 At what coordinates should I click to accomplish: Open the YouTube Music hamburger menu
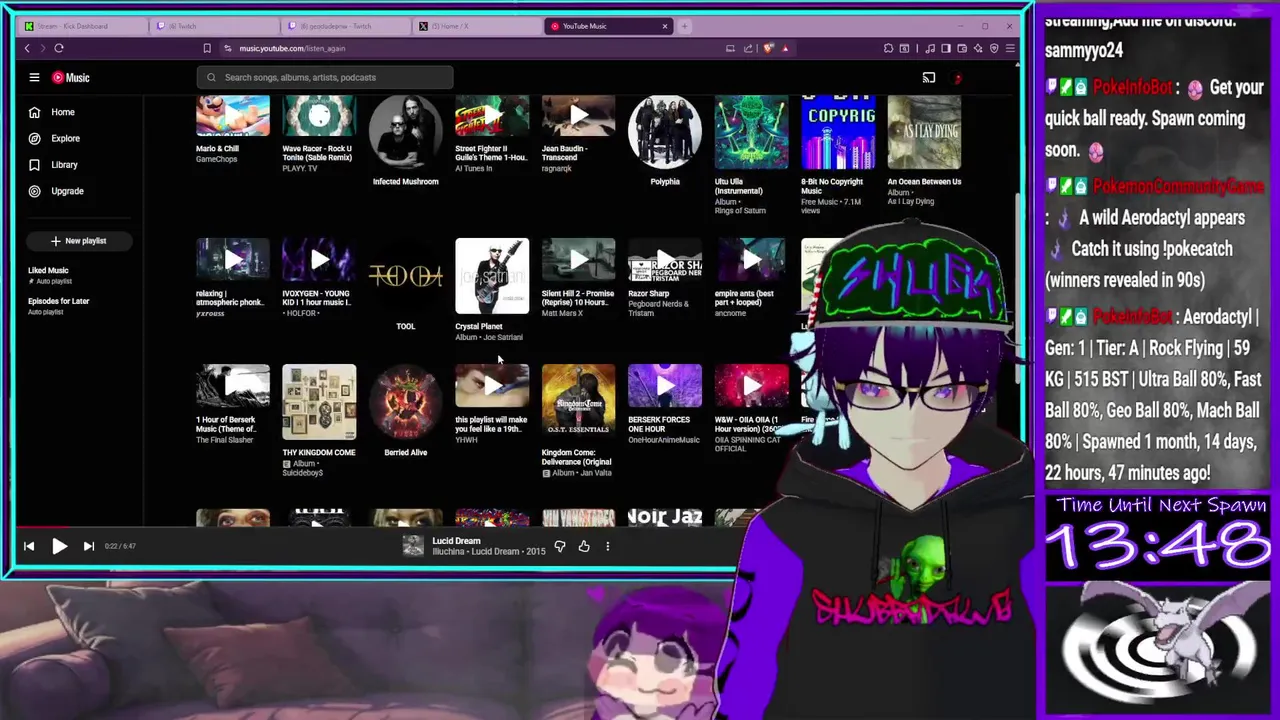coord(34,77)
